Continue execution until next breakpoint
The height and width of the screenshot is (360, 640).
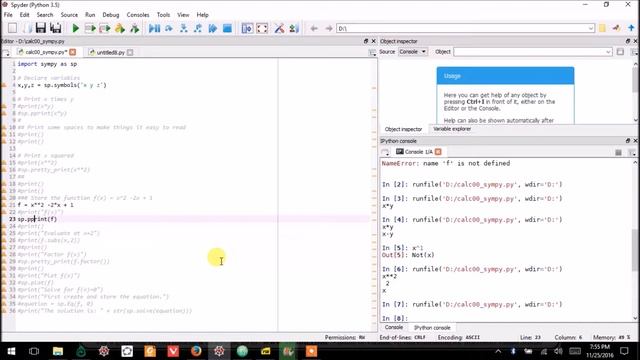click(x=213, y=28)
